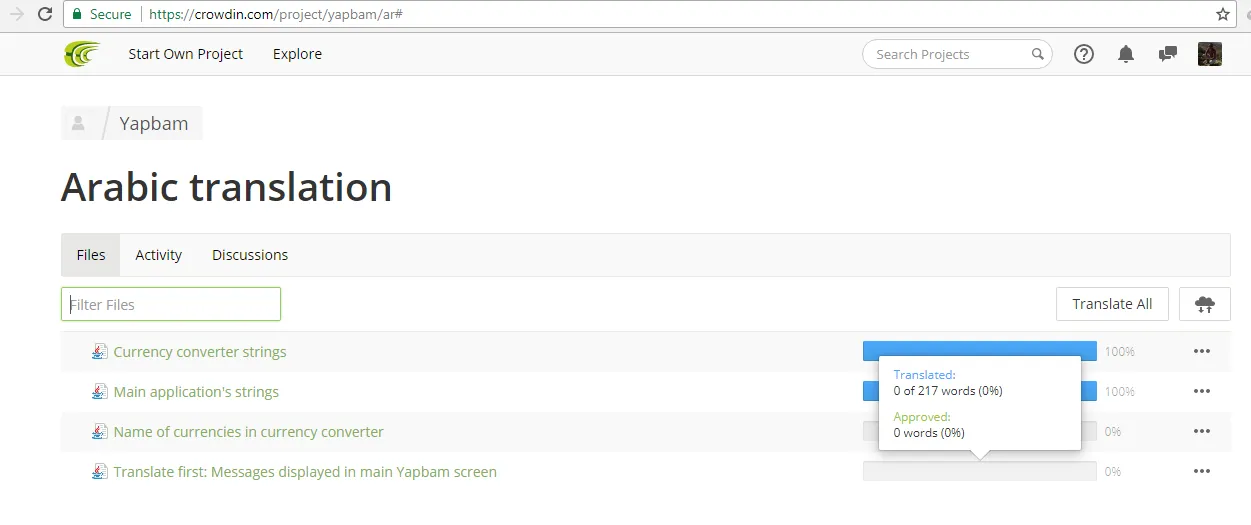Open options menu for Translate first row
The image size is (1251, 525).
[1202, 471]
